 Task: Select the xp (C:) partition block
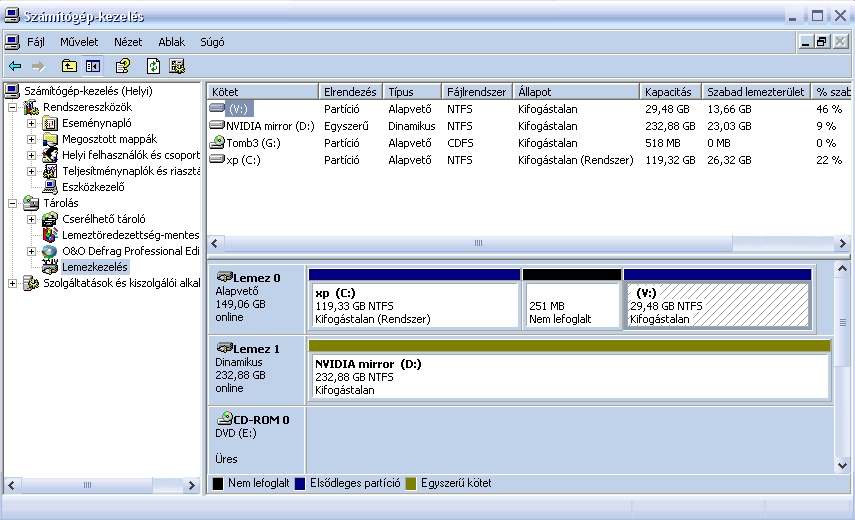414,305
